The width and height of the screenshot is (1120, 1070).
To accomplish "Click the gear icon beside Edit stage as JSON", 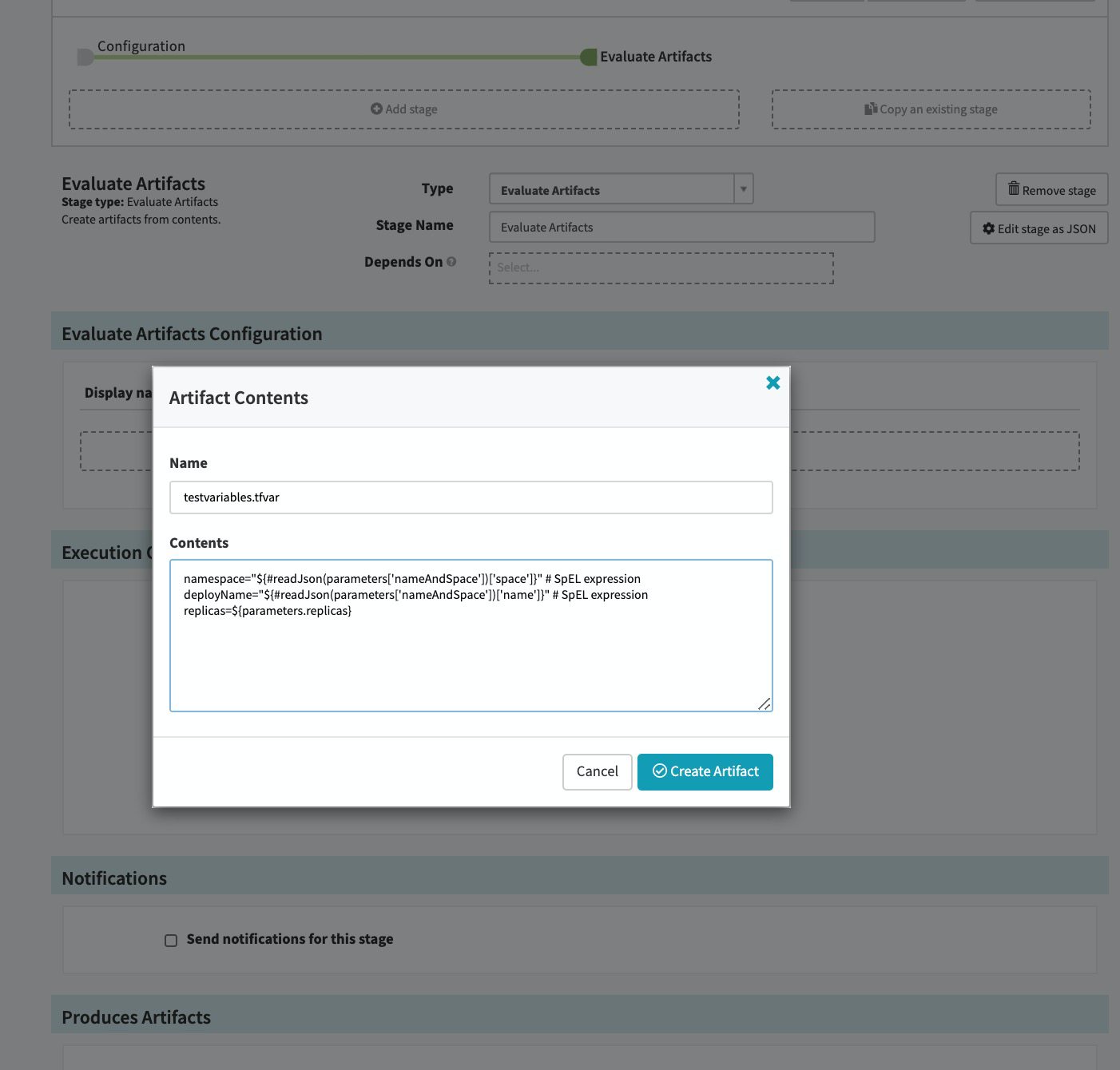I will coord(989,228).
